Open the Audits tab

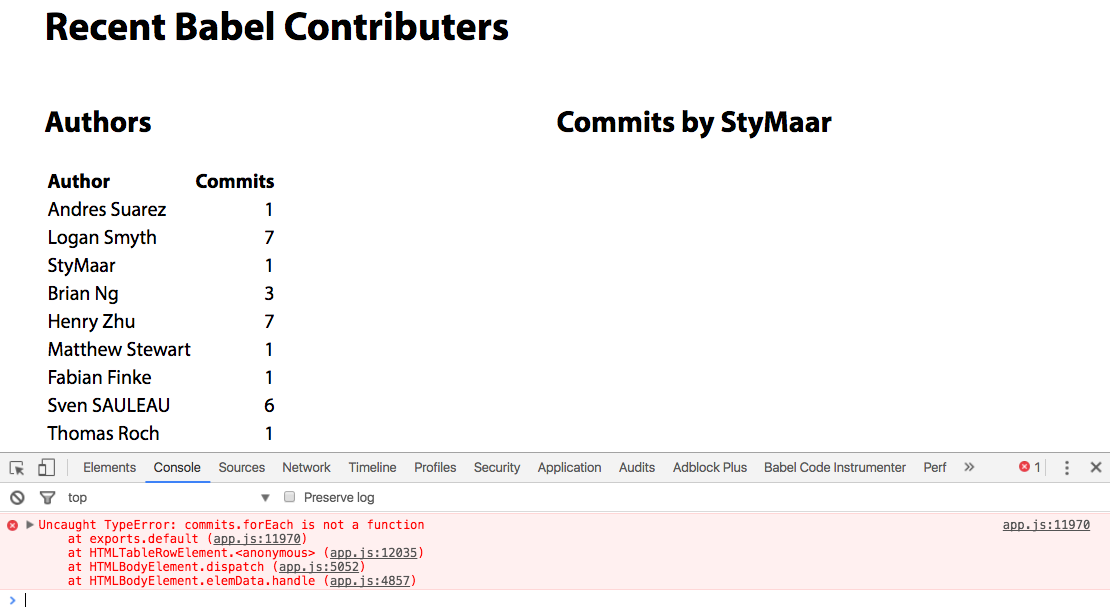pos(637,467)
